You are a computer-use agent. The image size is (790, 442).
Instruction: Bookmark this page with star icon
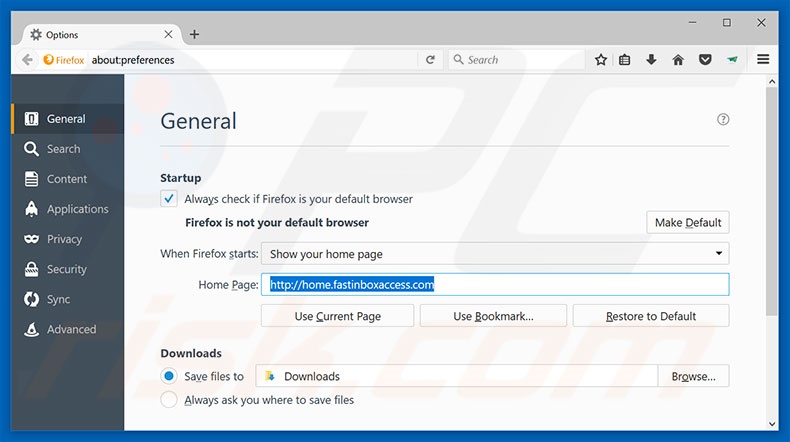click(x=601, y=60)
